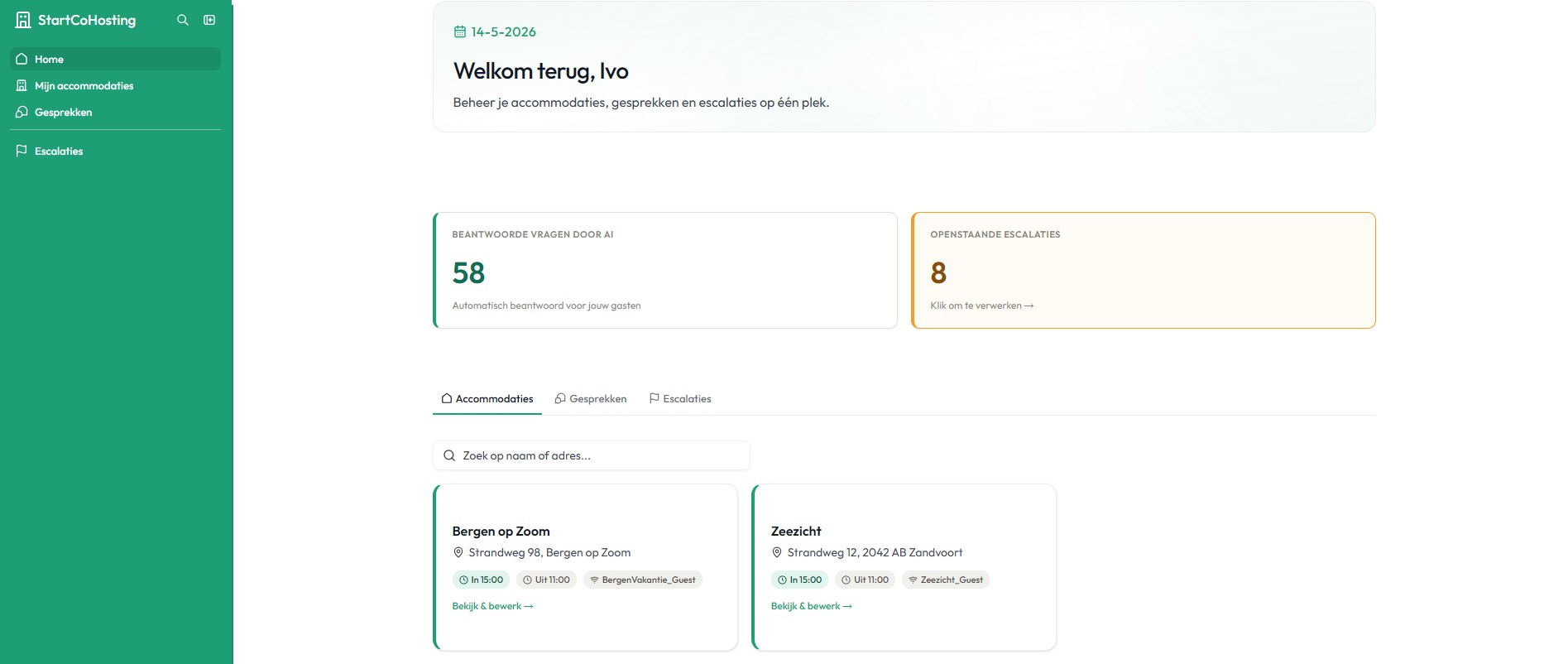1568x664 pixels.
Task: Click the number 8 open escalations
Action: [x=938, y=273]
